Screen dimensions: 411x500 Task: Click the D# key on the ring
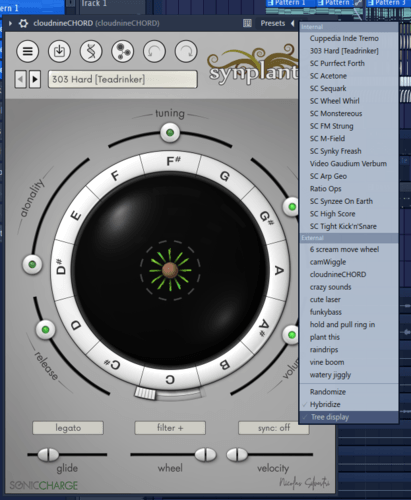[x=61, y=267]
